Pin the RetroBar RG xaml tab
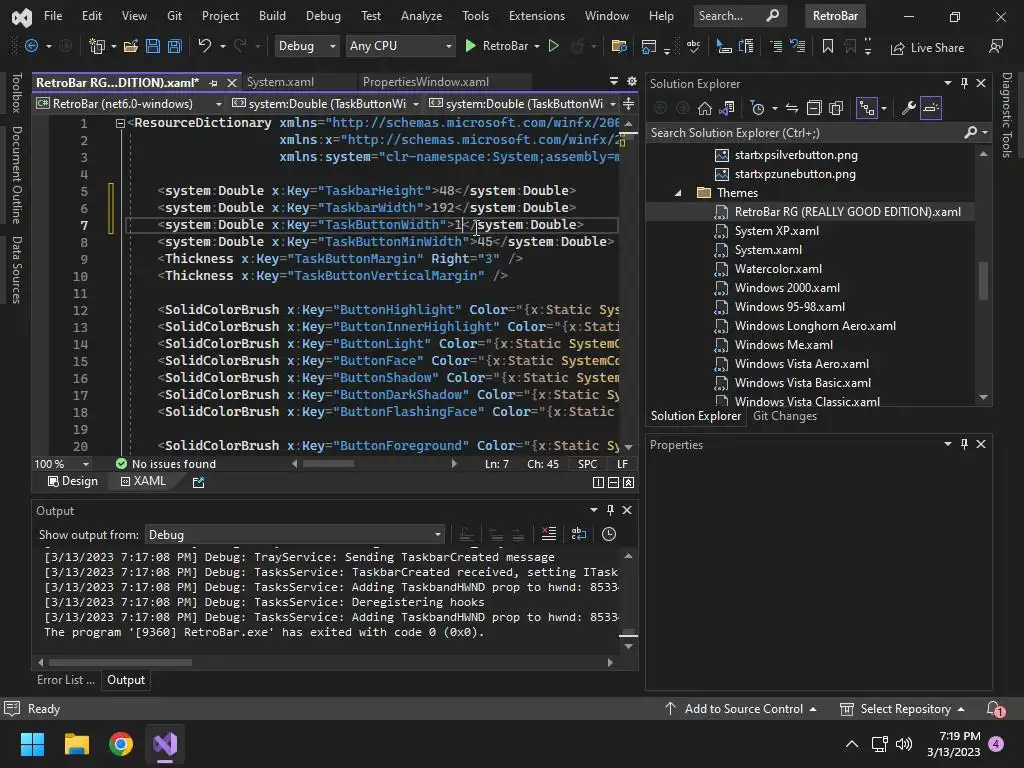This screenshot has height=768, width=1024. (x=213, y=83)
